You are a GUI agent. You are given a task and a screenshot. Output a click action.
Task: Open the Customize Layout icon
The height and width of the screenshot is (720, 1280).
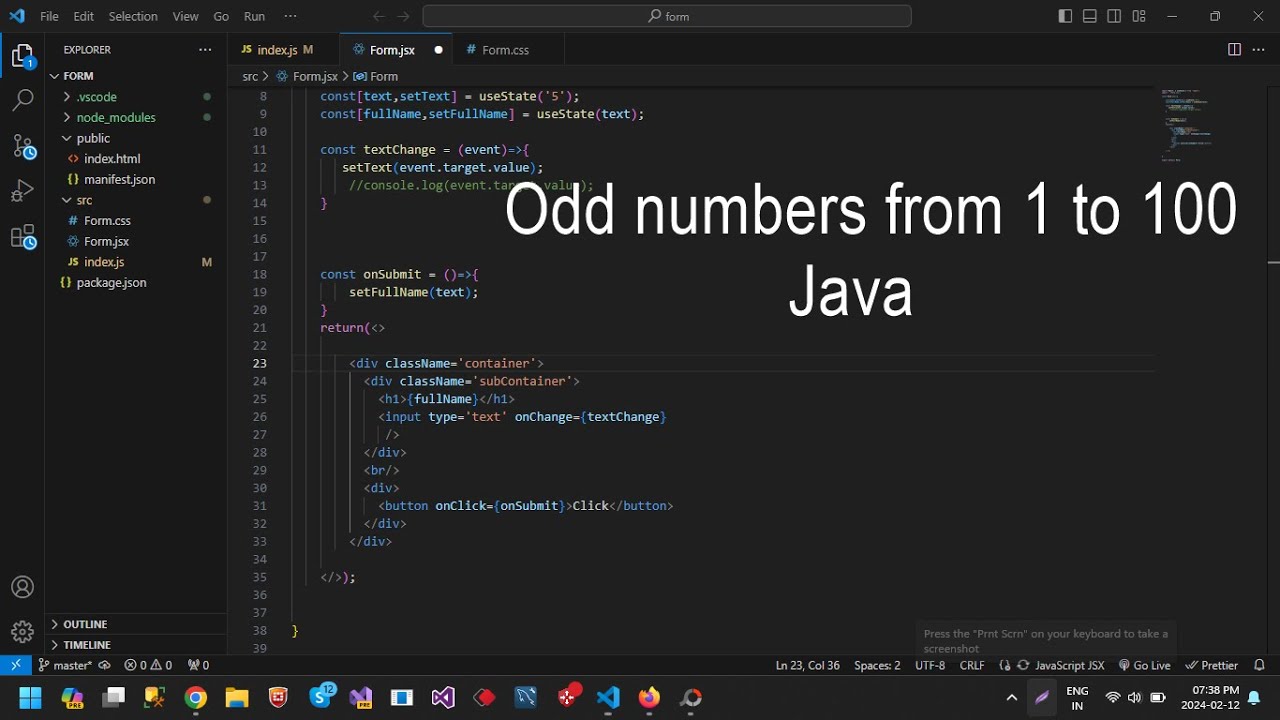tap(1139, 16)
